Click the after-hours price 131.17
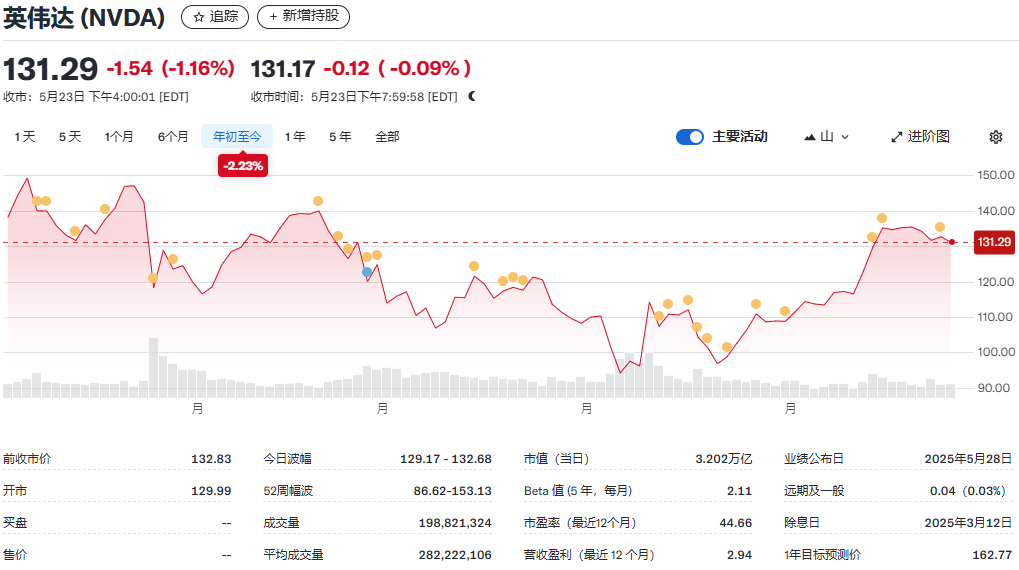This screenshot has height=570, width=1019. (x=283, y=68)
